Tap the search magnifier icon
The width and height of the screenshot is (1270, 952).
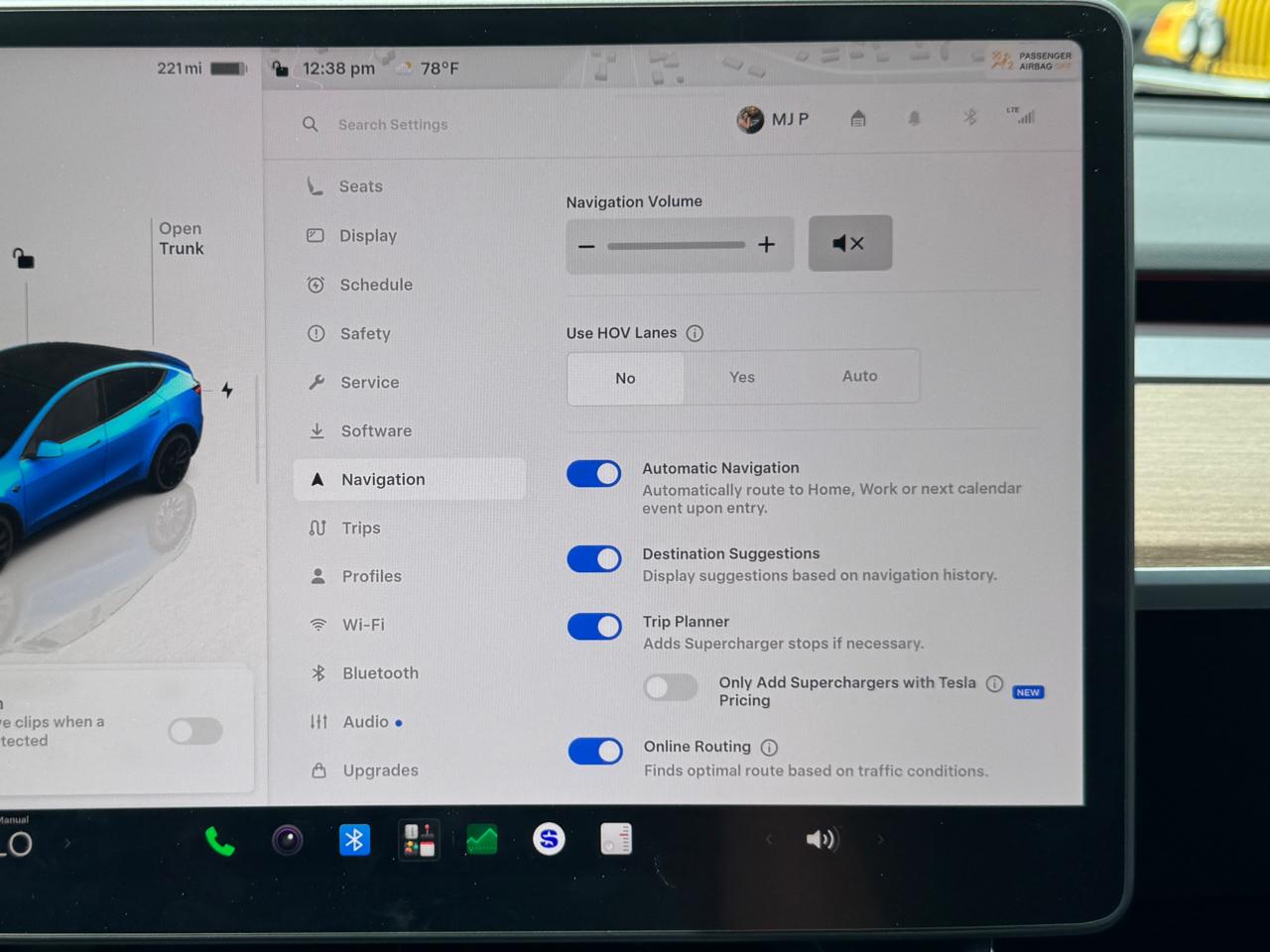pos(311,124)
